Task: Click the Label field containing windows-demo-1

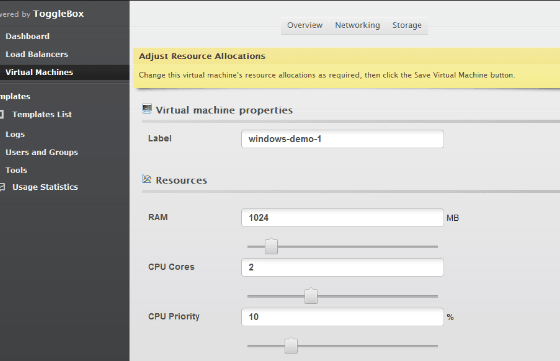Action: click(342, 139)
